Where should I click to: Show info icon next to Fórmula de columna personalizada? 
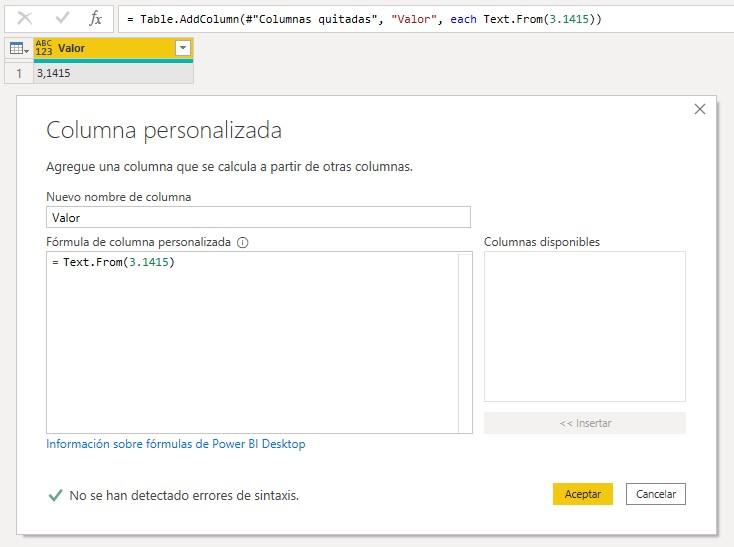click(242, 242)
